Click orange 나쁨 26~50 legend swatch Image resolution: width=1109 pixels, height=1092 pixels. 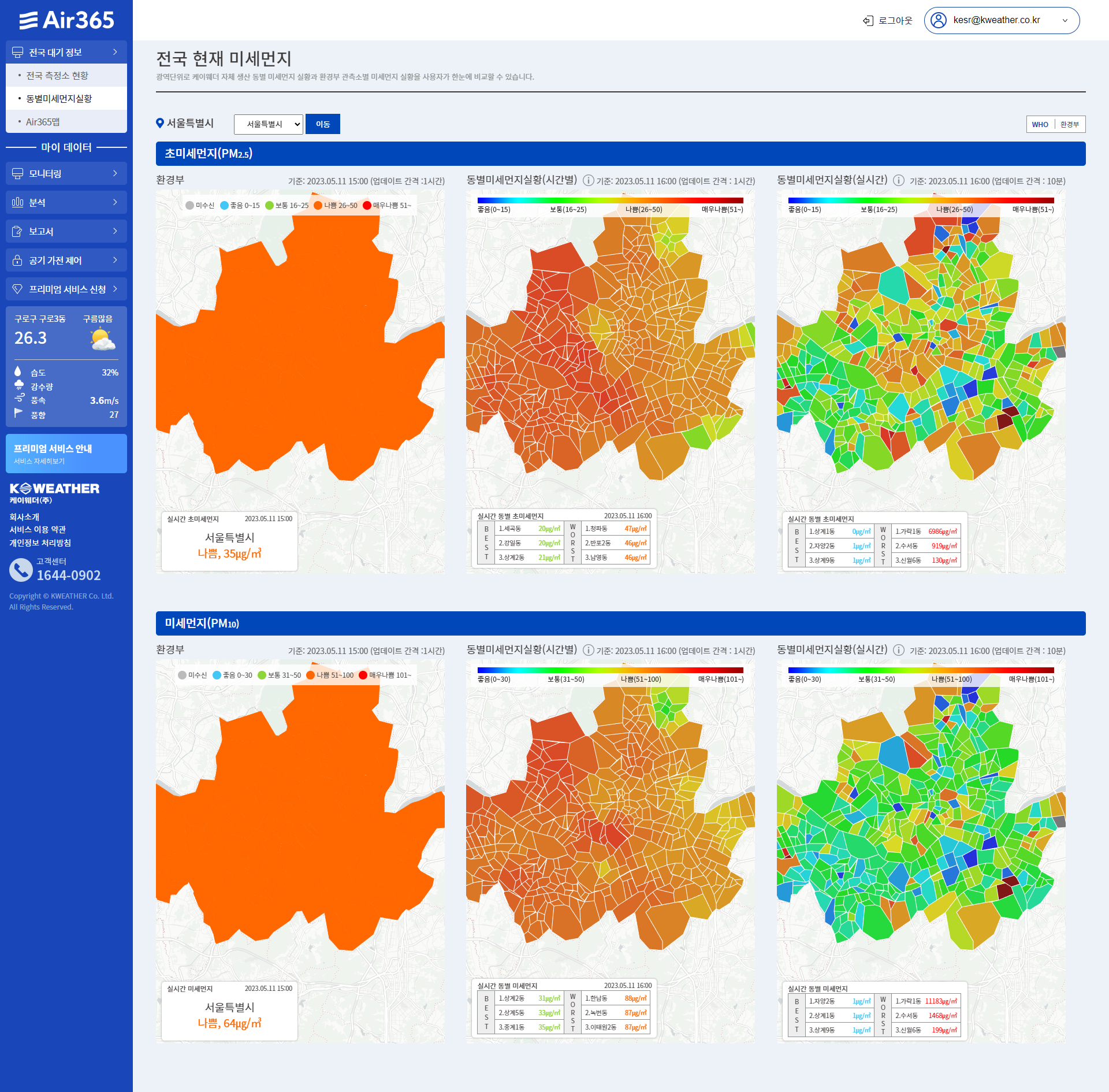click(x=318, y=206)
